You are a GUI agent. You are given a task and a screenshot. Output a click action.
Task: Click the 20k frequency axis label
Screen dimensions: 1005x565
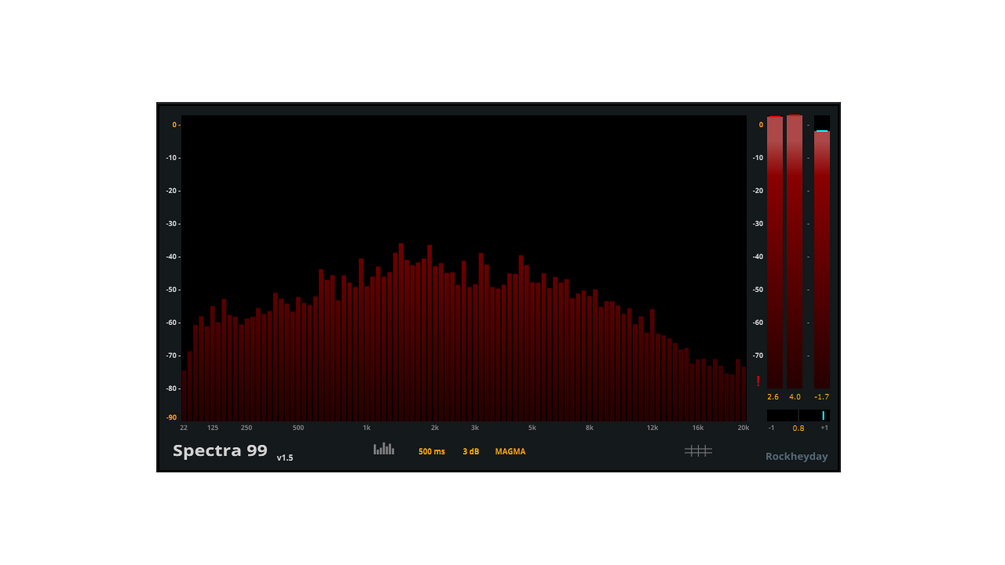pyautogui.click(x=743, y=428)
